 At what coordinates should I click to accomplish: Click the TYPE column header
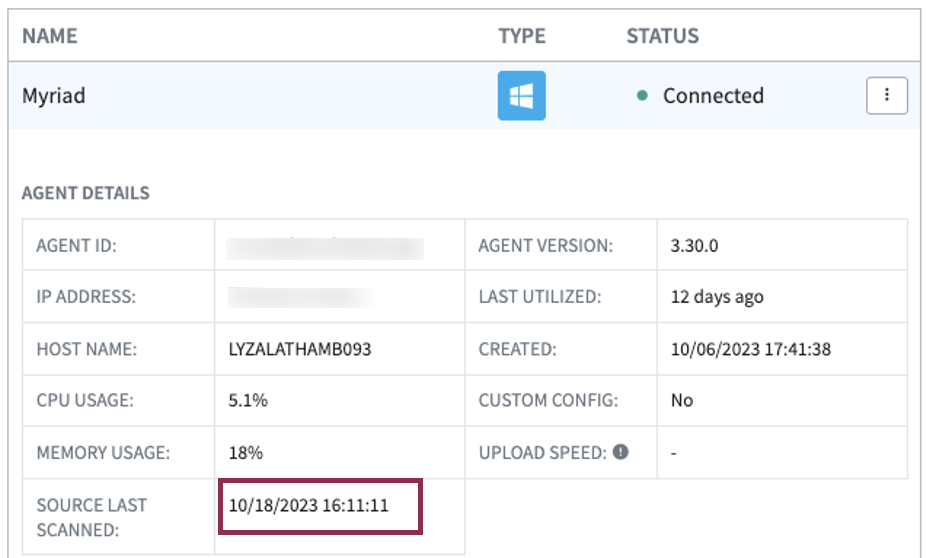[522, 36]
